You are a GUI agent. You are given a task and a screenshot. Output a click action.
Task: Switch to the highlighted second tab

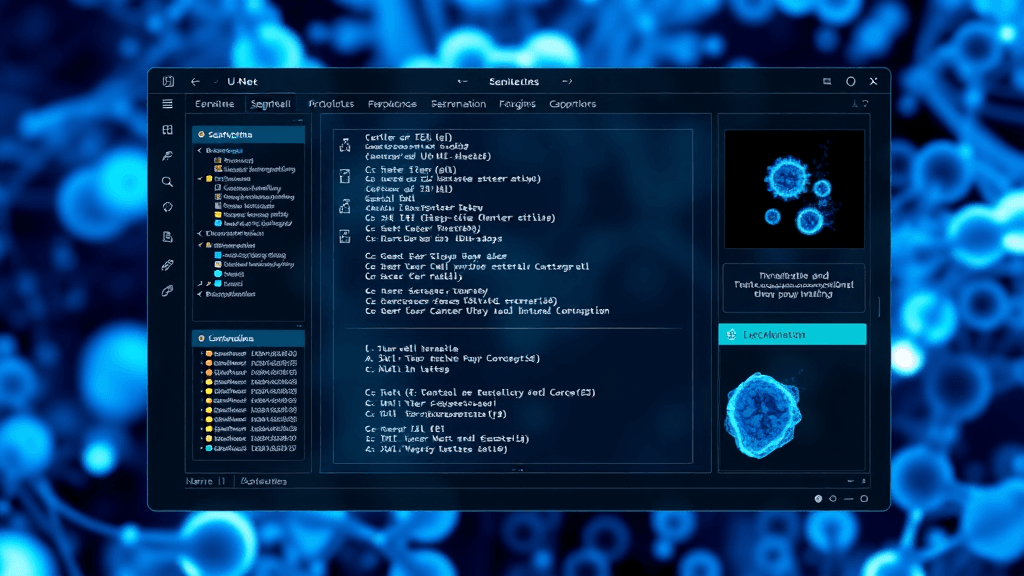coord(270,104)
